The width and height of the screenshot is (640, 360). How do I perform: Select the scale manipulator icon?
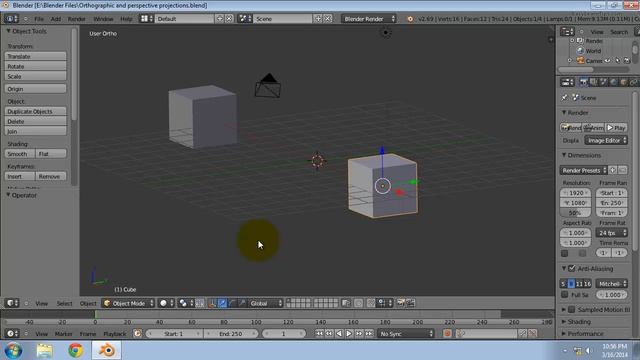[242, 303]
